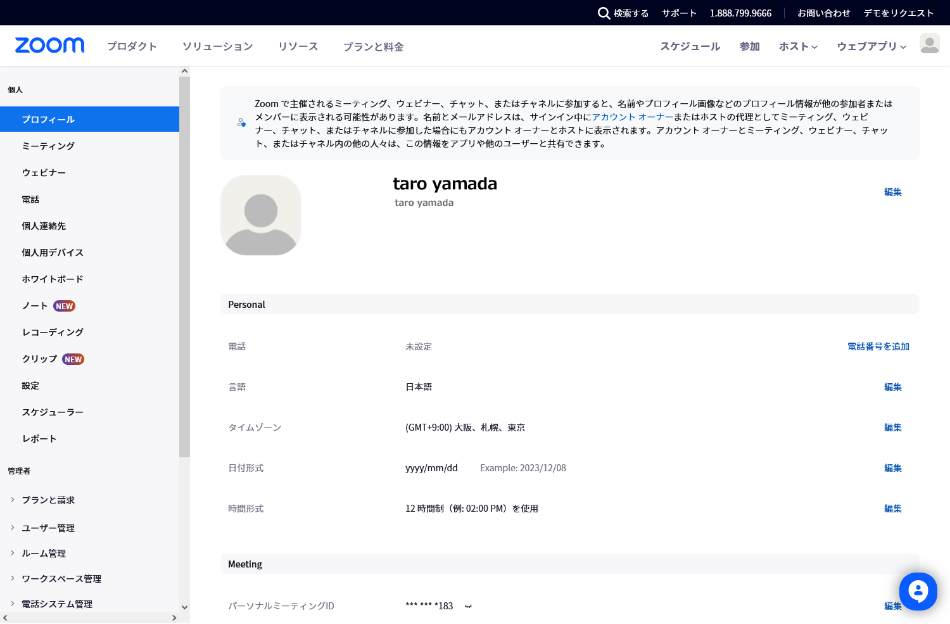The width and height of the screenshot is (950, 624).
Task: Expand ユーザー管理 in the sidebar
Action: coord(12,528)
